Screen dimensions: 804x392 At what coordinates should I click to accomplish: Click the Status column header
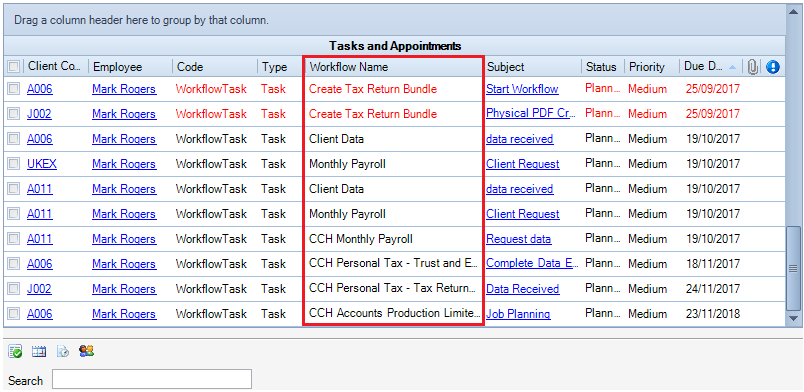click(603, 67)
